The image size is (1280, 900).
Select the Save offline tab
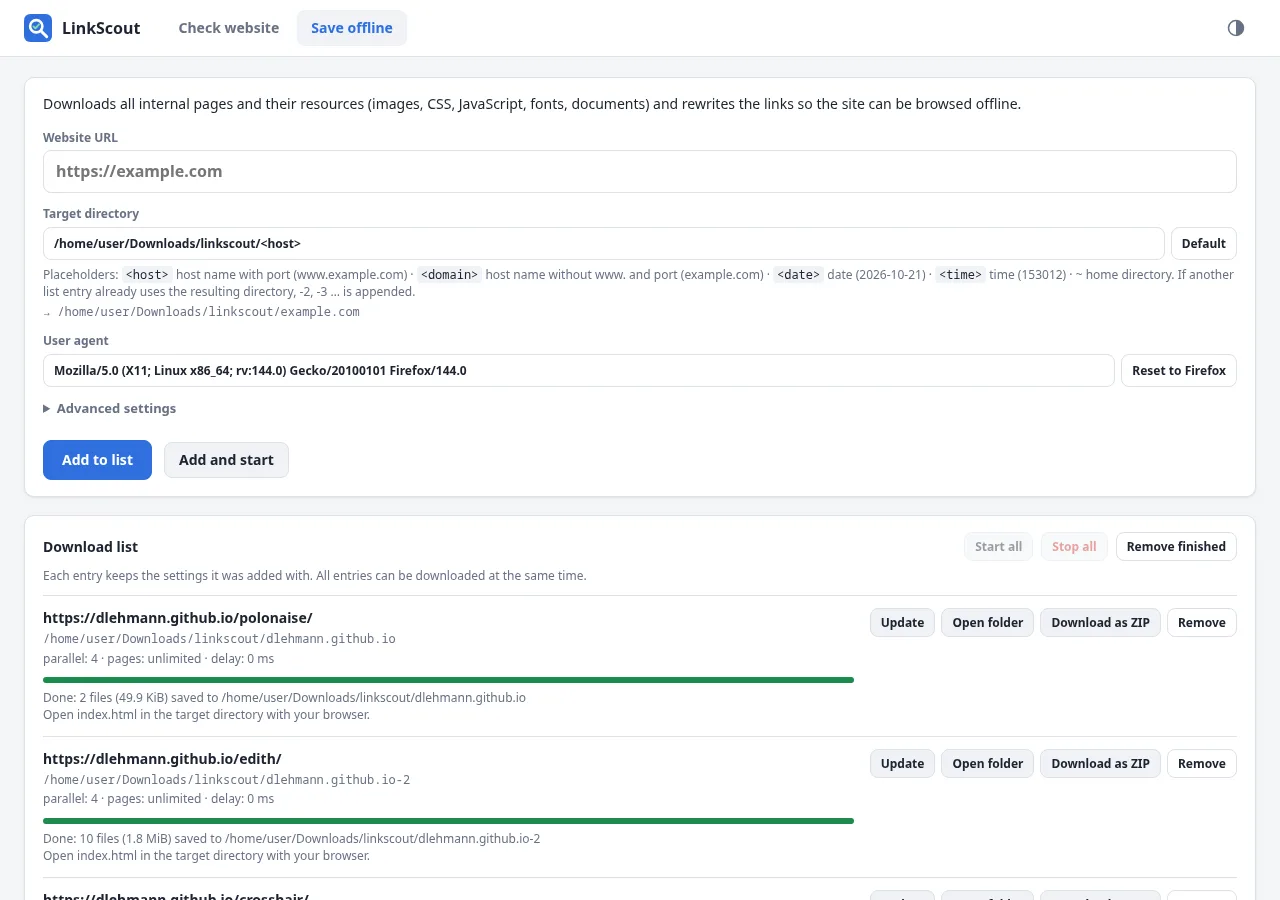(x=352, y=28)
